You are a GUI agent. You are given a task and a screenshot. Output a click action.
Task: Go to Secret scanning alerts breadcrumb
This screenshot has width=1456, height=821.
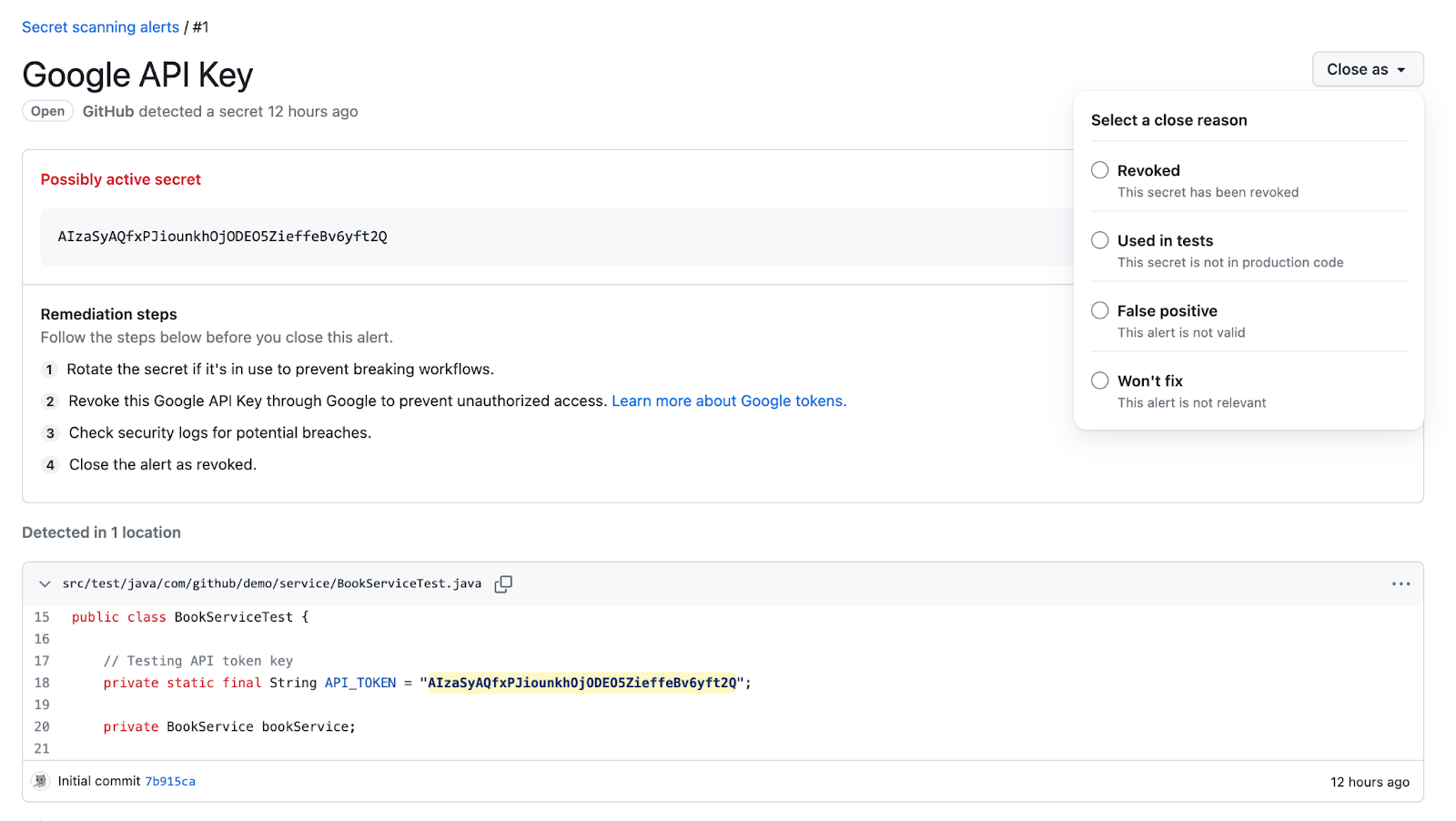click(100, 27)
